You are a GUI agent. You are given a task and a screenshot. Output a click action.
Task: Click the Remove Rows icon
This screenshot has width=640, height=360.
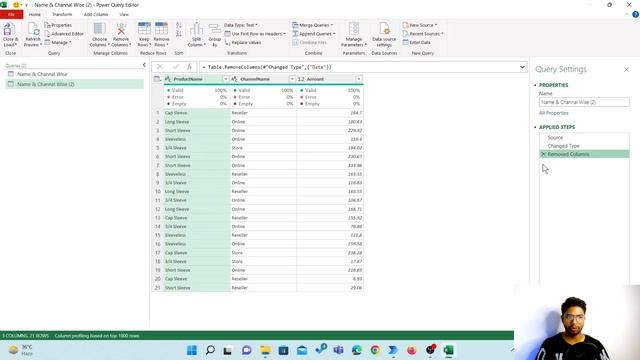click(x=161, y=29)
